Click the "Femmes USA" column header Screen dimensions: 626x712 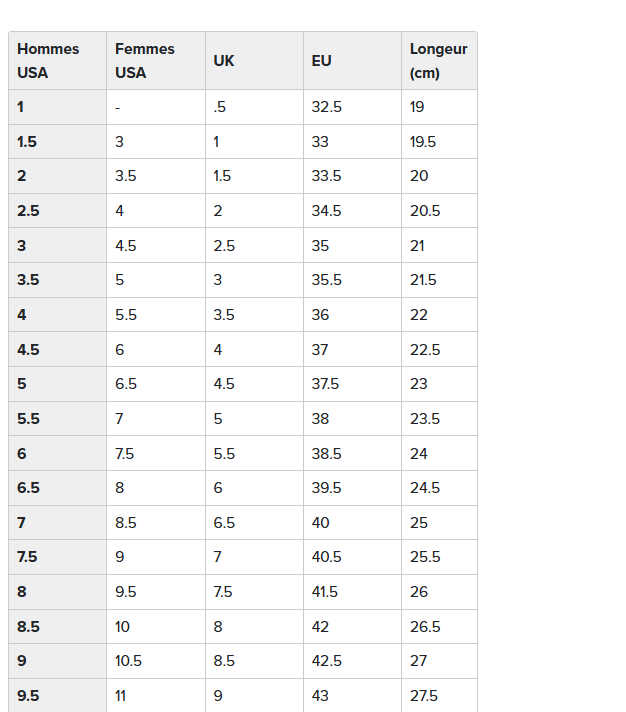click(145, 61)
